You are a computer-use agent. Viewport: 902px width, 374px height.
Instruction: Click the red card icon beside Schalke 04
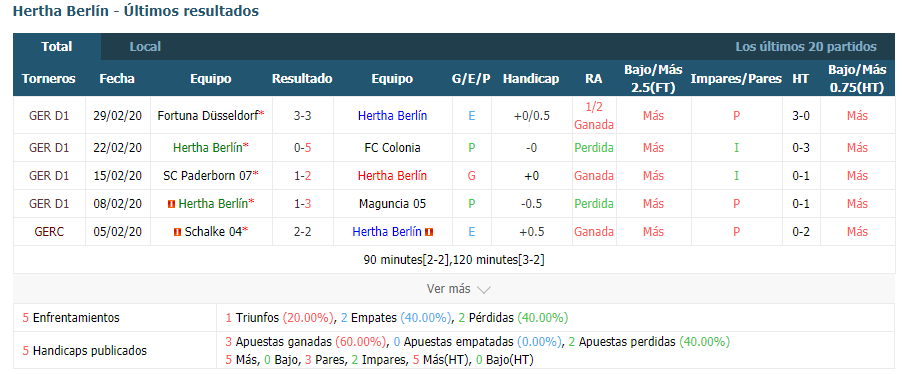177,232
